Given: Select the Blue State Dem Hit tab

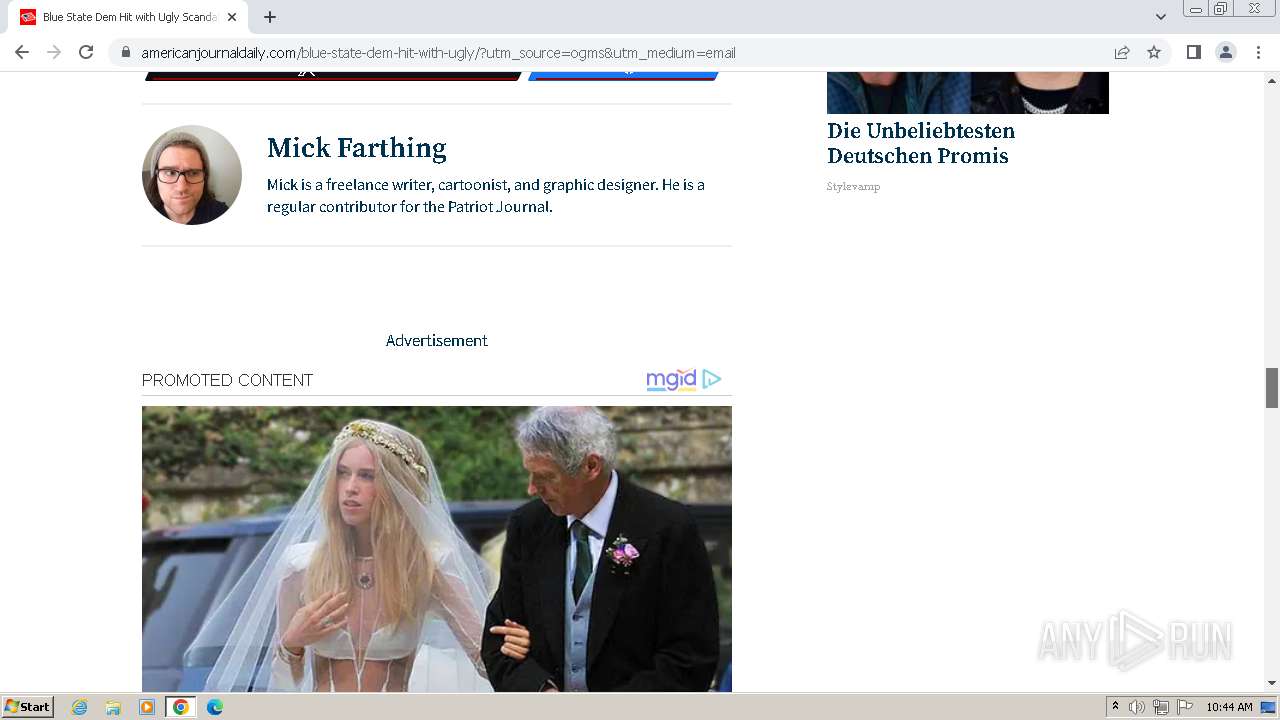Looking at the screenshot, I should (127, 17).
